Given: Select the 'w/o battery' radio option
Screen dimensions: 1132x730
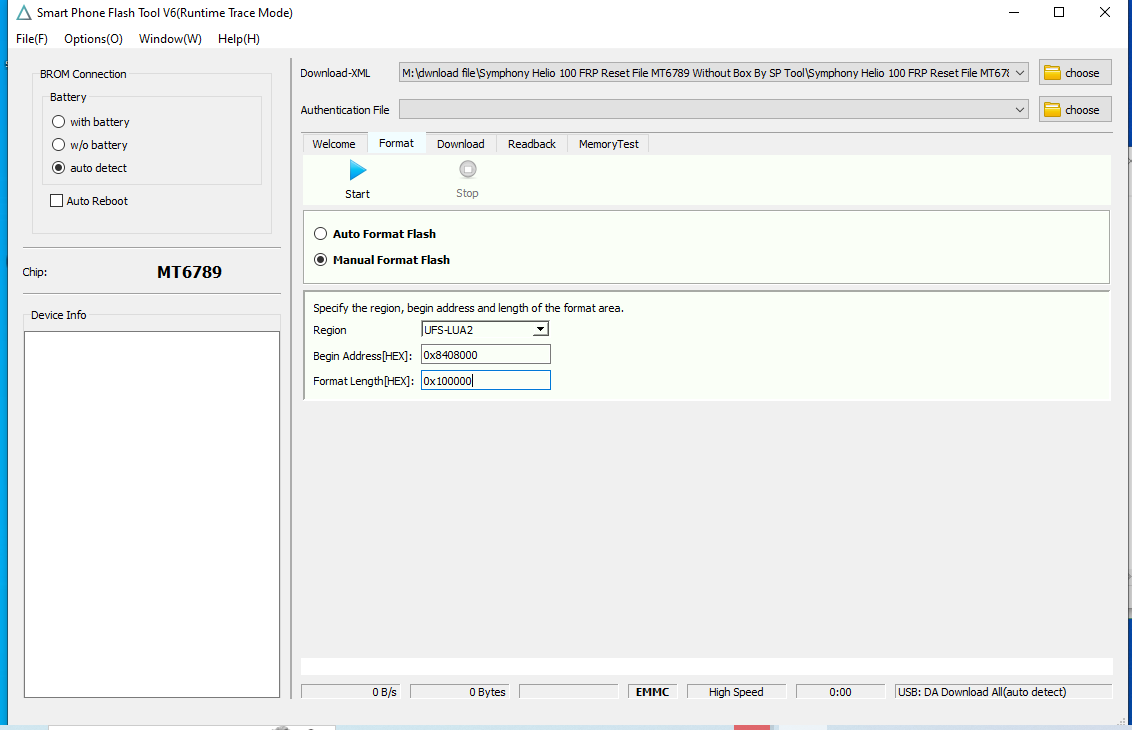Looking at the screenshot, I should tap(59, 145).
